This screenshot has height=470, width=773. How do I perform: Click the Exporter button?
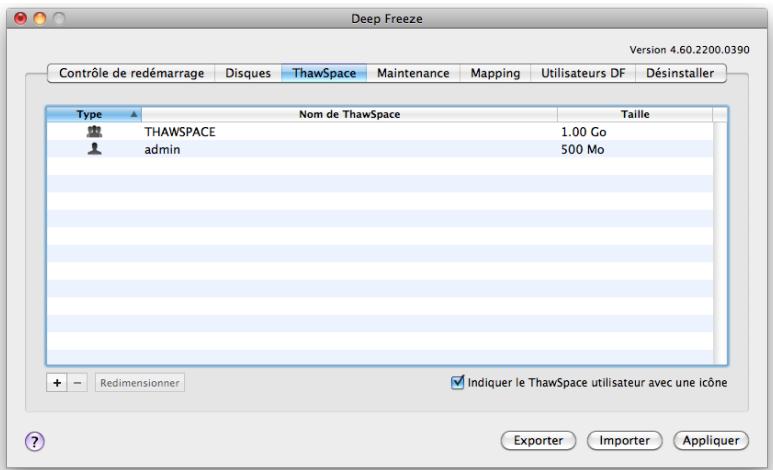point(538,440)
